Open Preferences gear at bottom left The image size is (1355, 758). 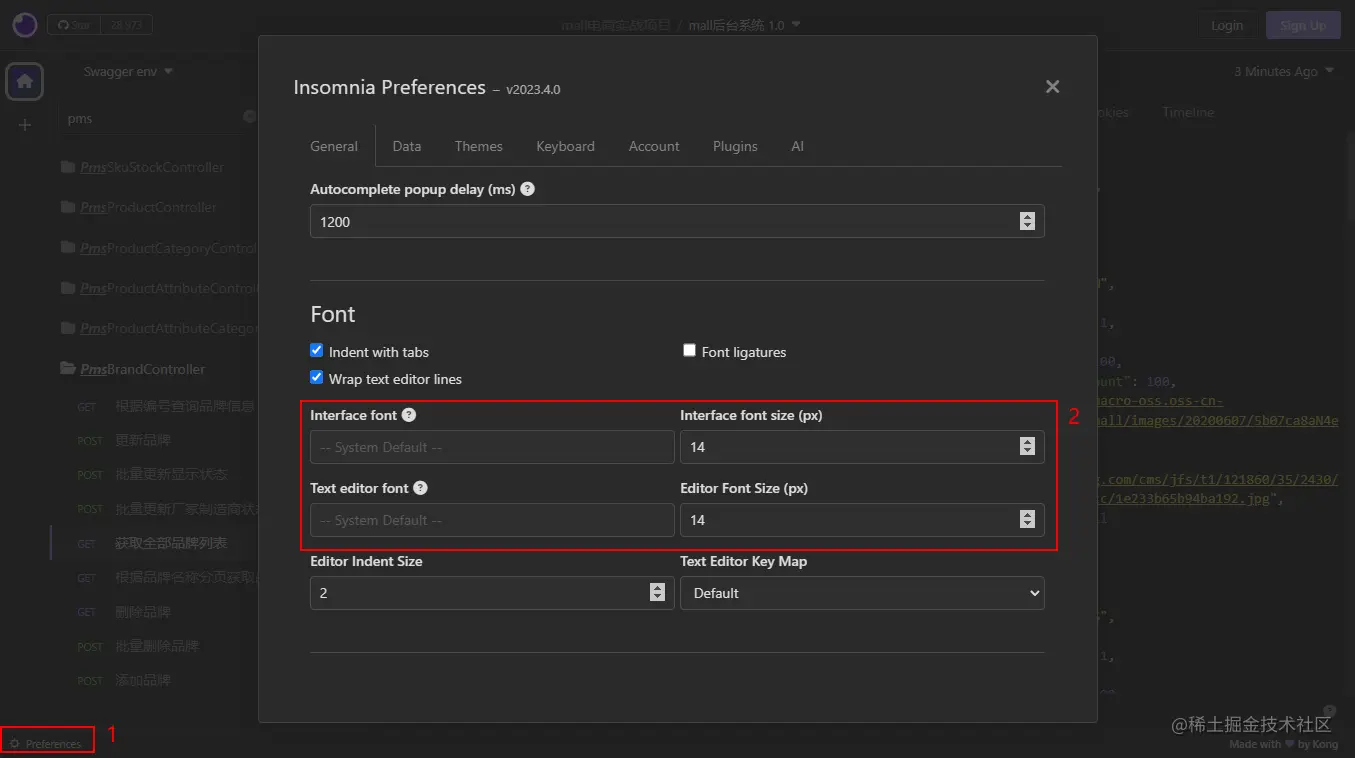coord(46,743)
